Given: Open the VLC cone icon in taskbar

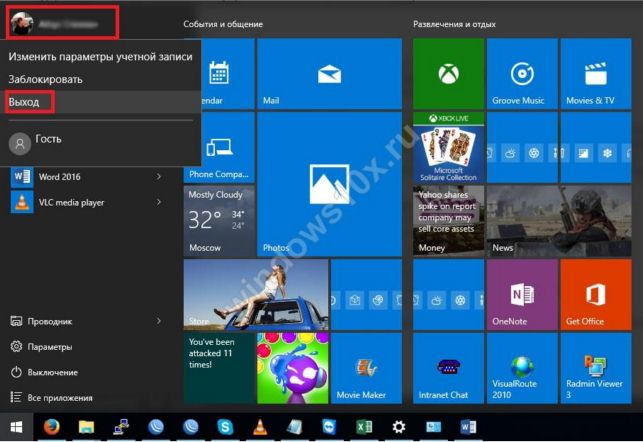Looking at the screenshot, I should (x=260, y=427).
